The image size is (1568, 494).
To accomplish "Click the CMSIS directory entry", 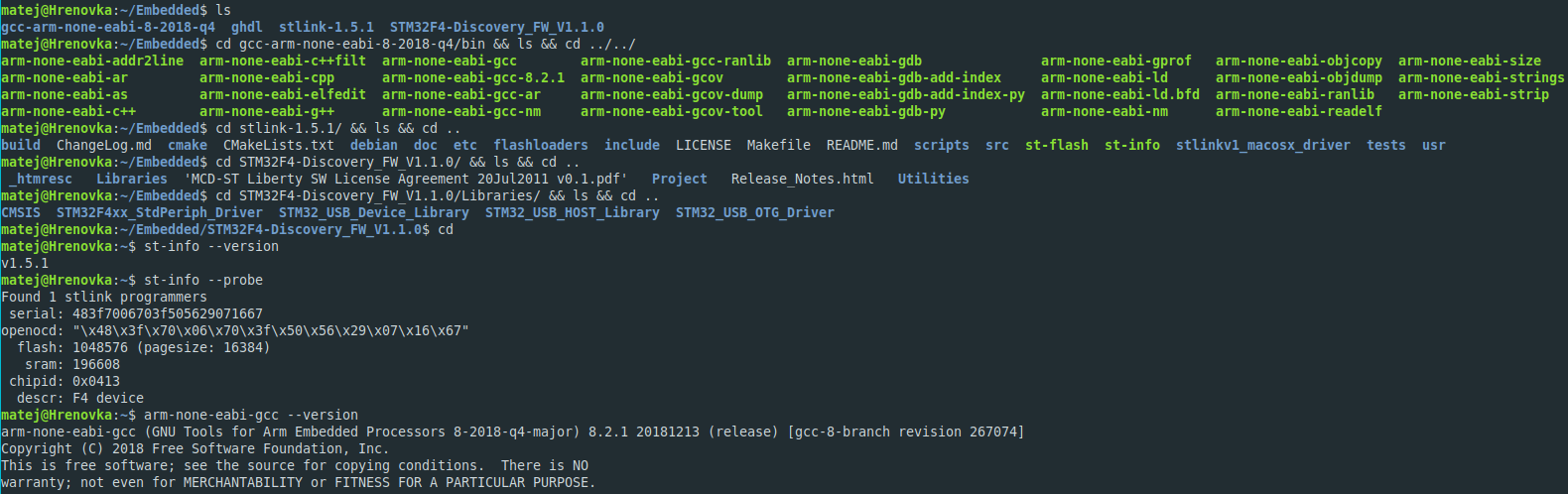I will pyautogui.click(x=21, y=212).
